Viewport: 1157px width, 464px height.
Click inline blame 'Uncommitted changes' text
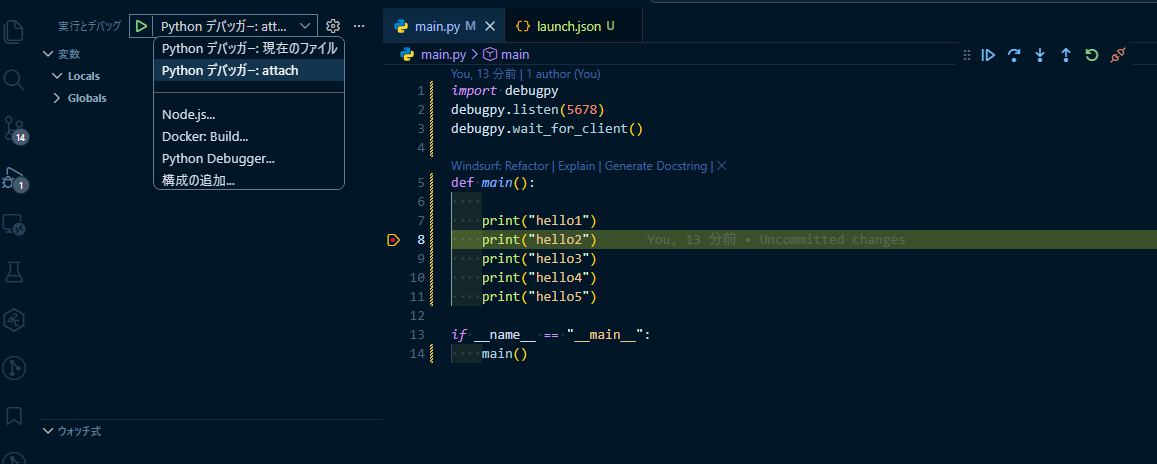832,240
